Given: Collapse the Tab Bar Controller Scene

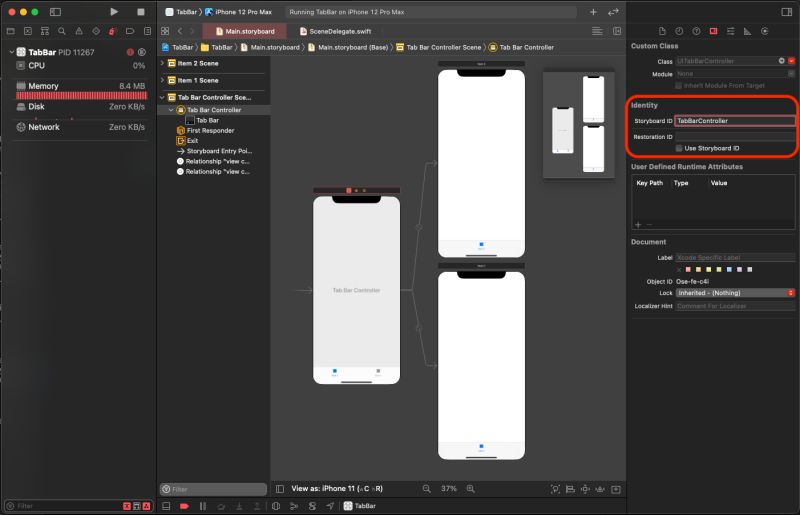Looking at the screenshot, I should [x=163, y=97].
